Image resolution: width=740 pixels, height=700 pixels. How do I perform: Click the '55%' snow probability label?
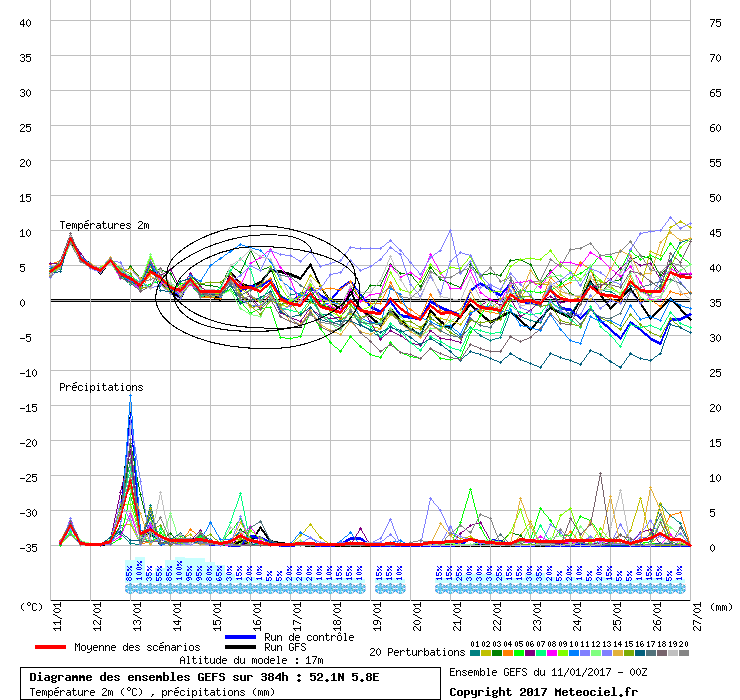pos(159,573)
